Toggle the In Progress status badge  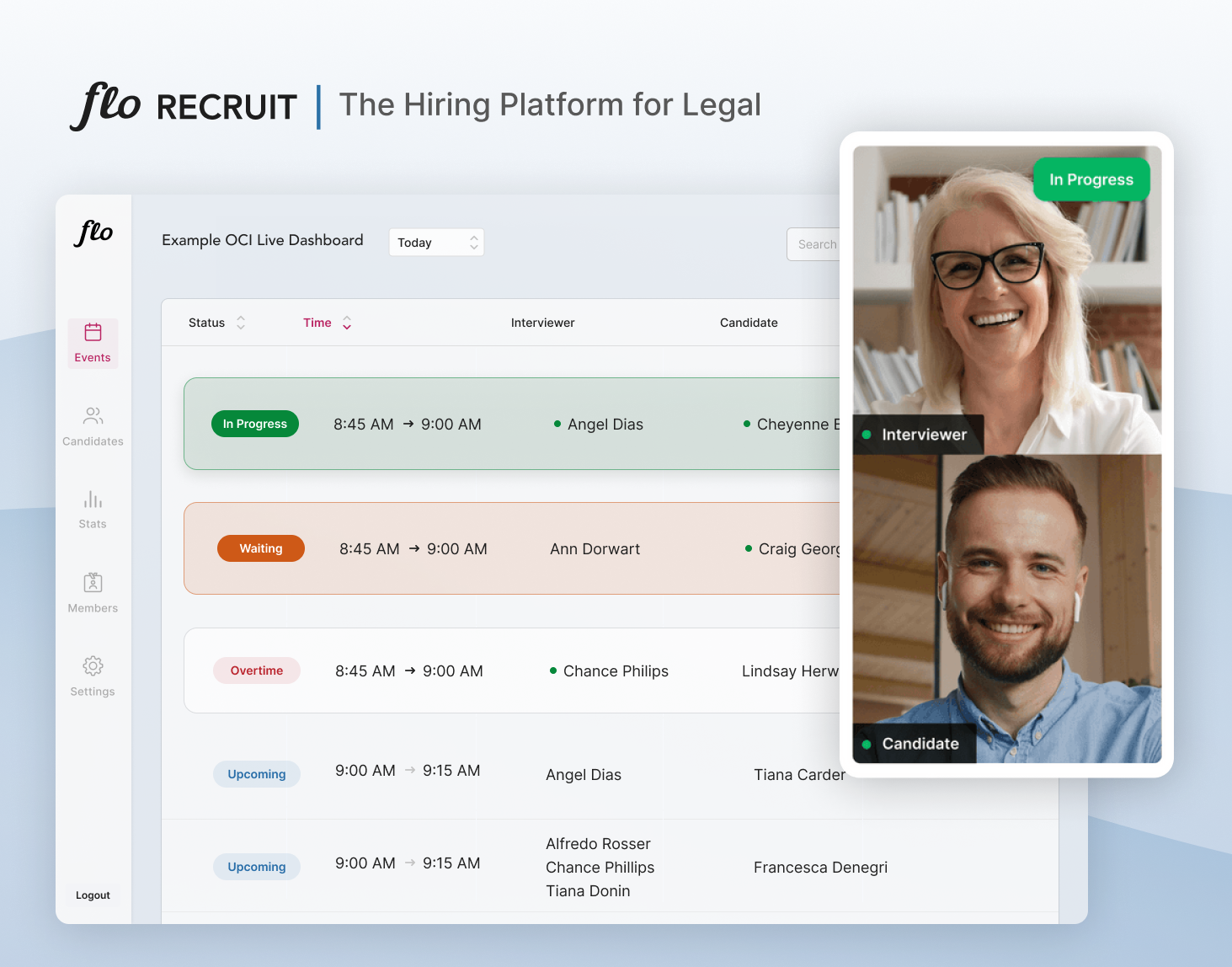pos(254,424)
